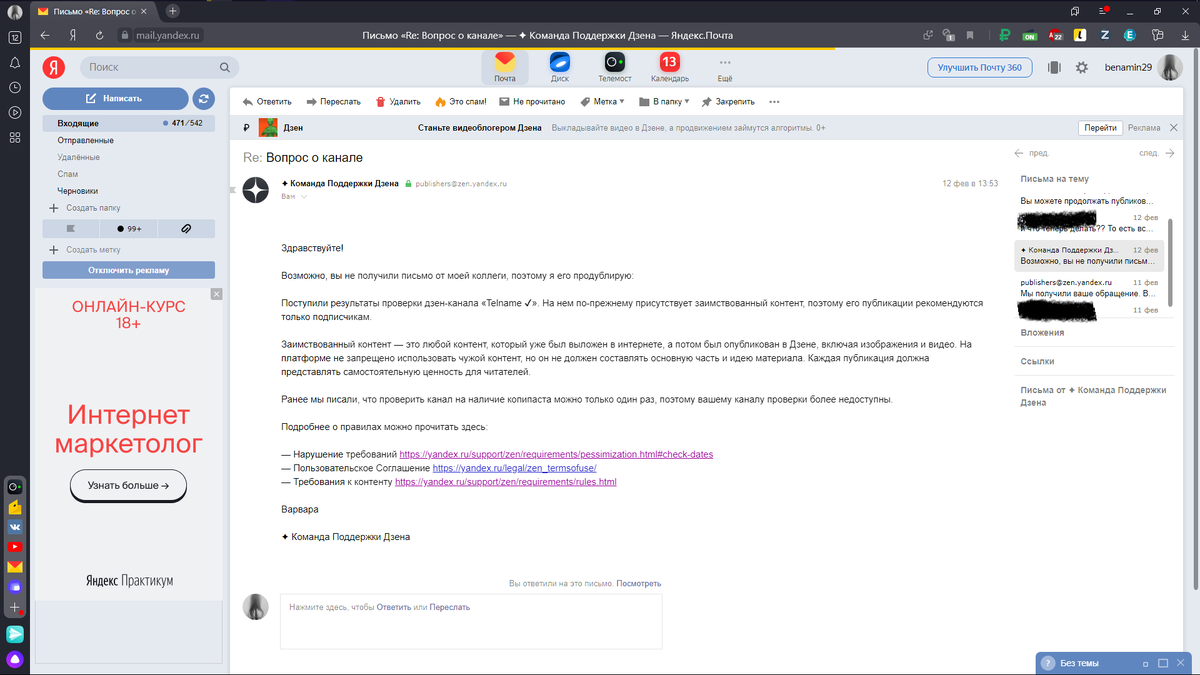
Task: Pin the message (Закрепить)
Action: [x=728, y=101]
